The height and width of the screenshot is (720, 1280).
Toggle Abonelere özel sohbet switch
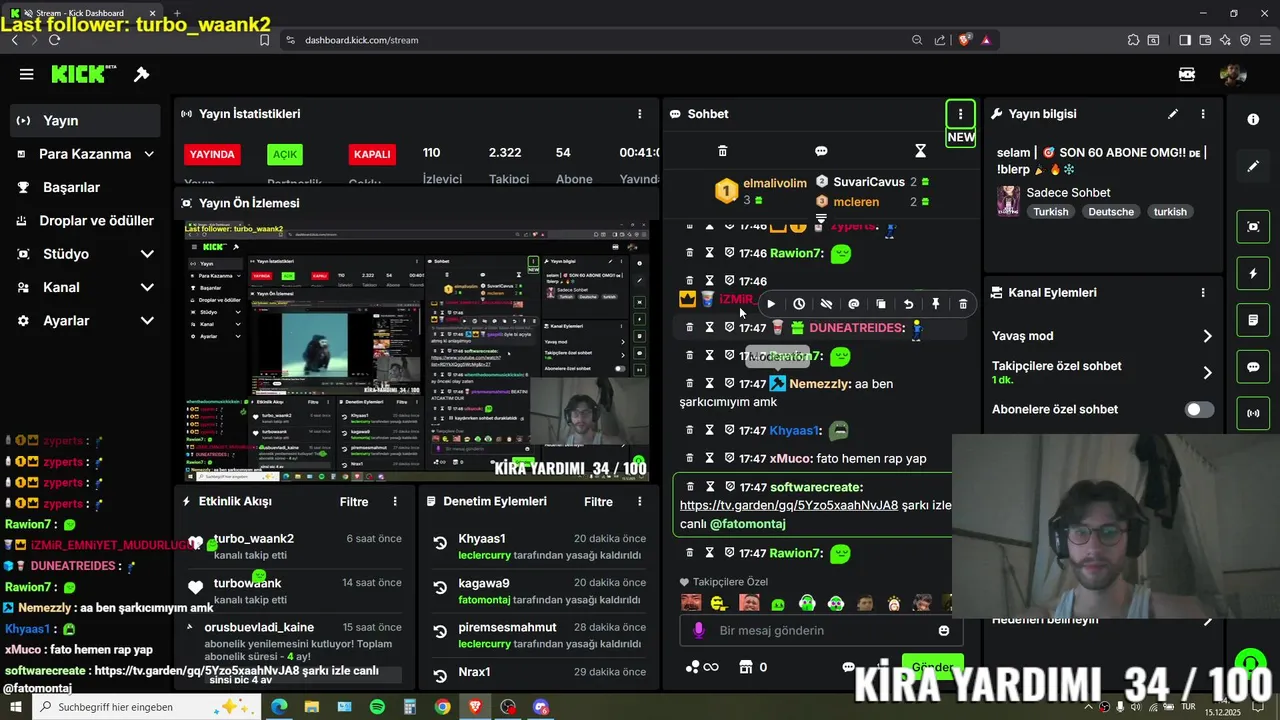1199,409
